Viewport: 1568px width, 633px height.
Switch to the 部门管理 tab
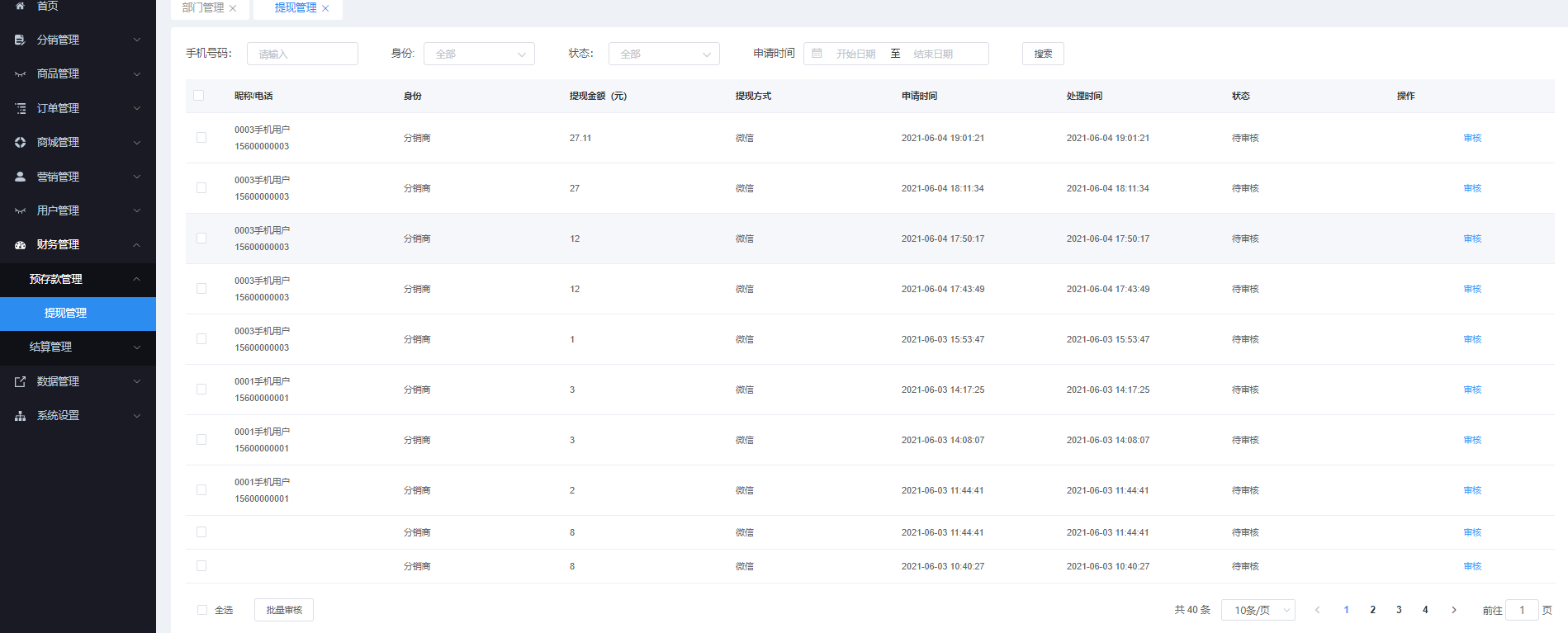coord(202,8)
